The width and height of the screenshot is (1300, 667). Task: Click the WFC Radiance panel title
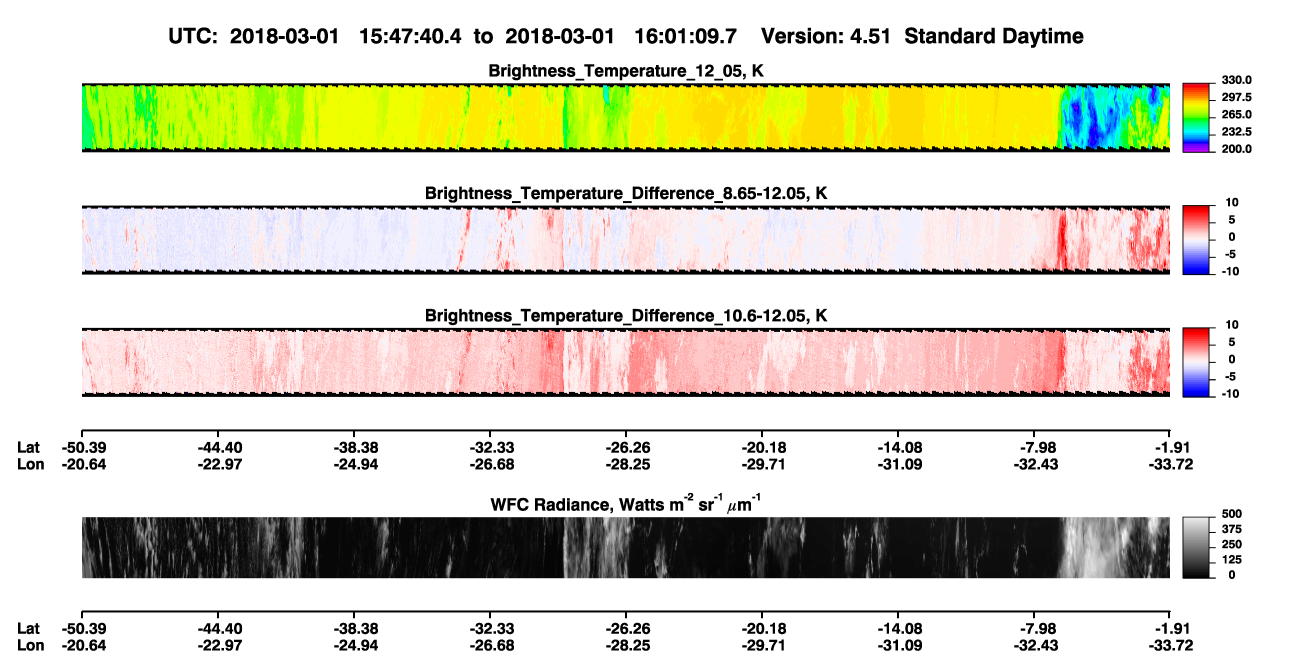626,503
